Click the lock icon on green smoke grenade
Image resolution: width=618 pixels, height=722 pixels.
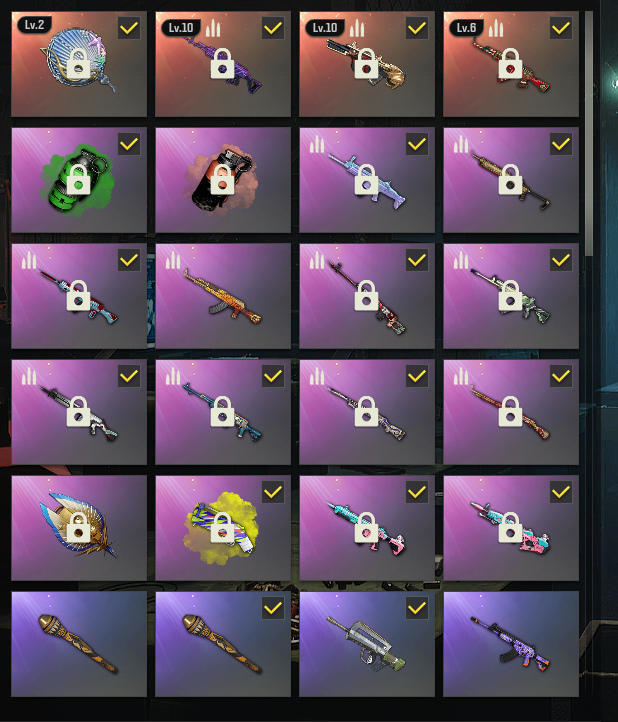click(78, 179)
